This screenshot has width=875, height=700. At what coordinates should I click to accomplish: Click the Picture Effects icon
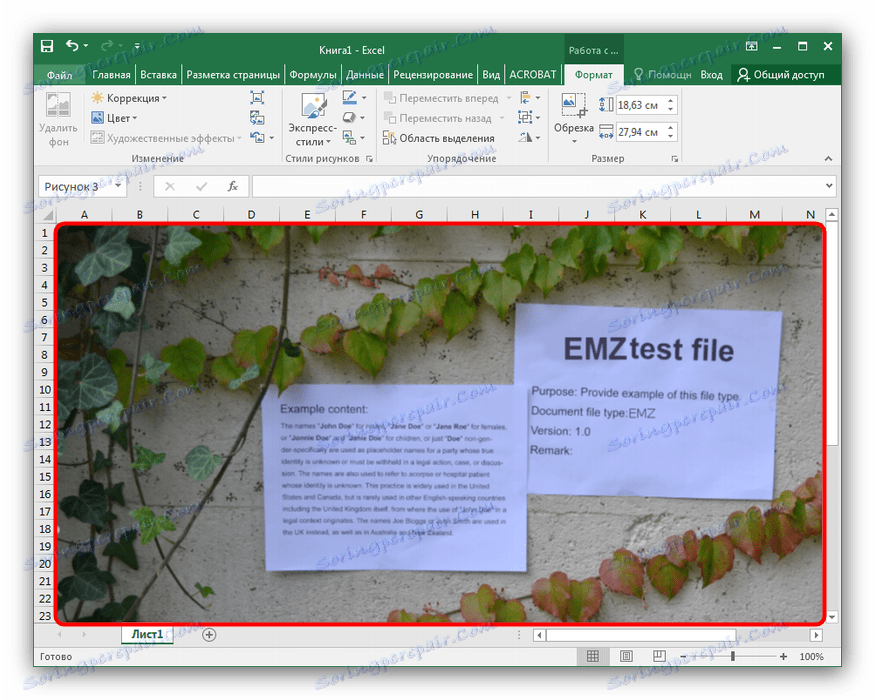tap(349, 117)
